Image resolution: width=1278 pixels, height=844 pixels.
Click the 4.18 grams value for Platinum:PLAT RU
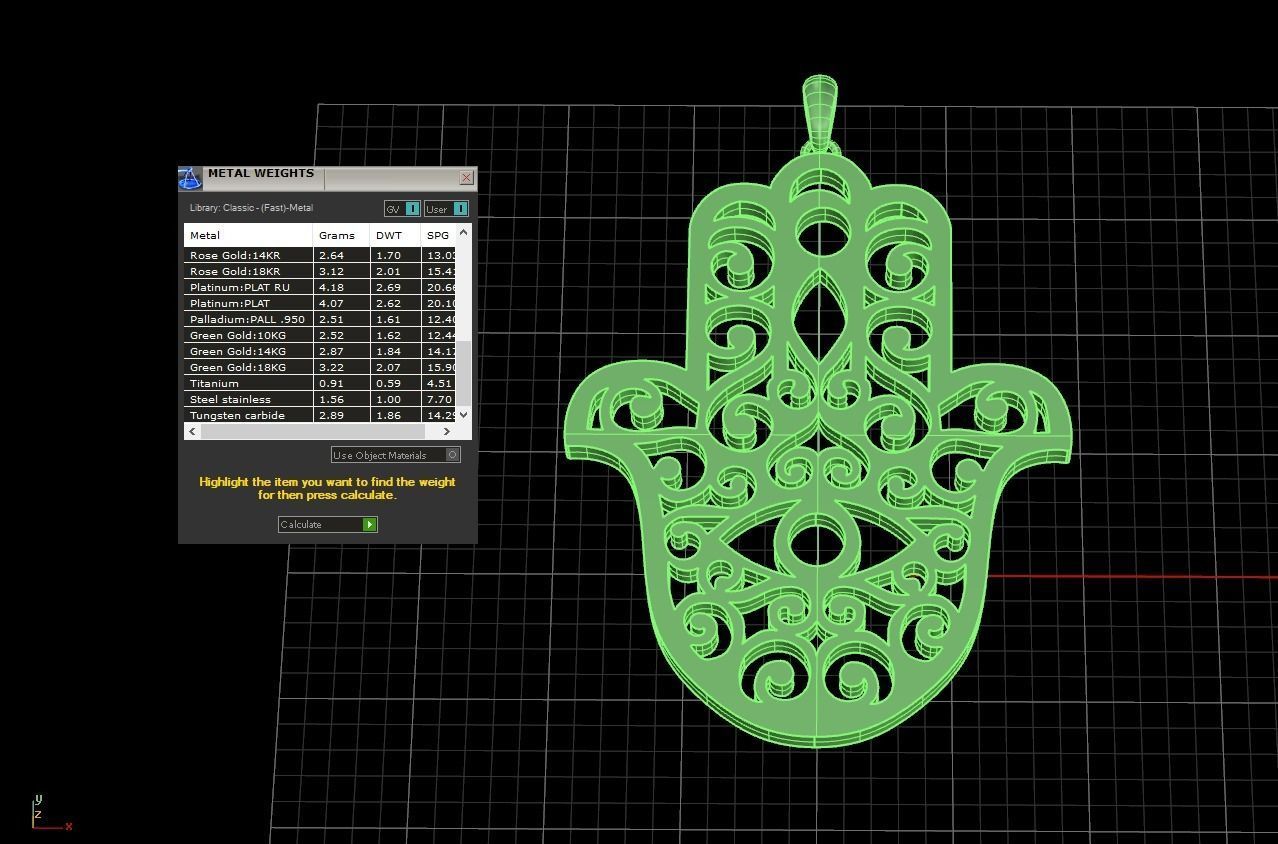coord(331,287)
